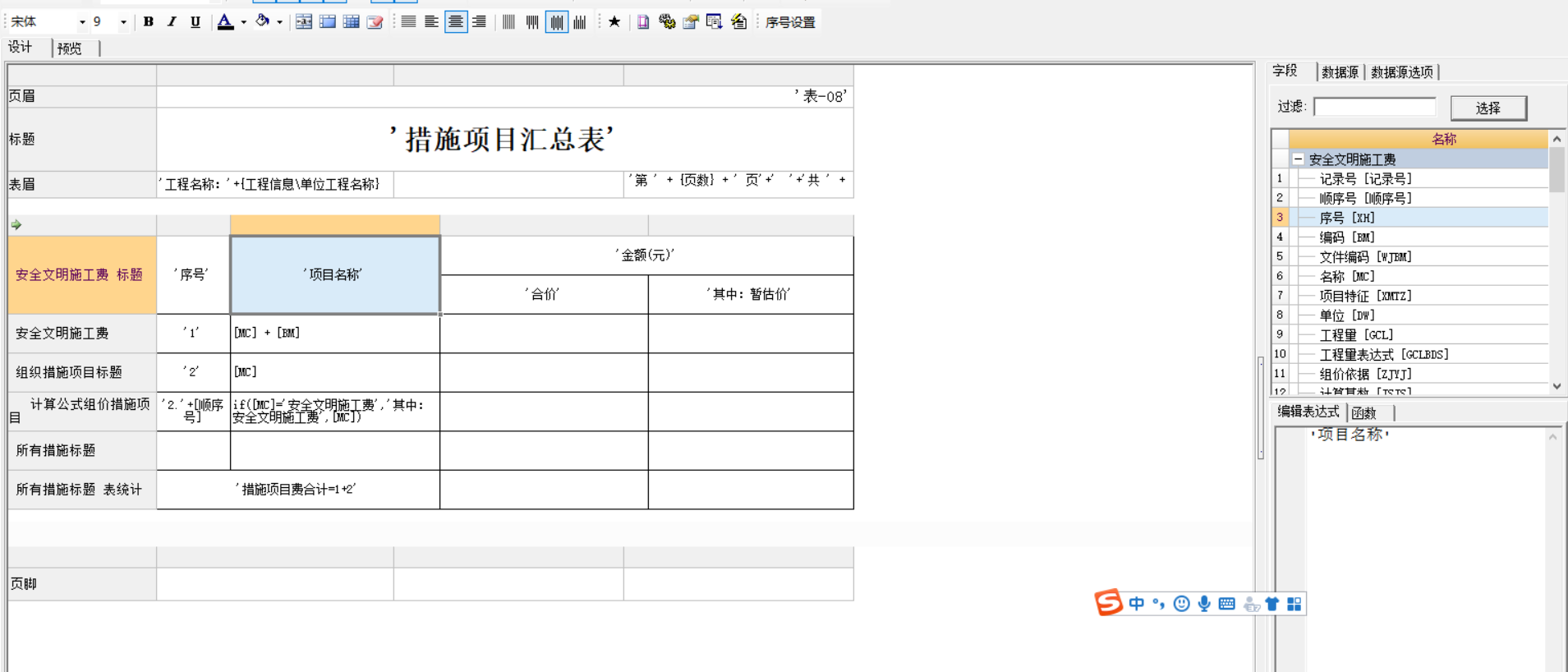This screenshot has height=672, width=1568.
Task: Click the Sogou microphone voice input icon
Action: (1204, 604)
